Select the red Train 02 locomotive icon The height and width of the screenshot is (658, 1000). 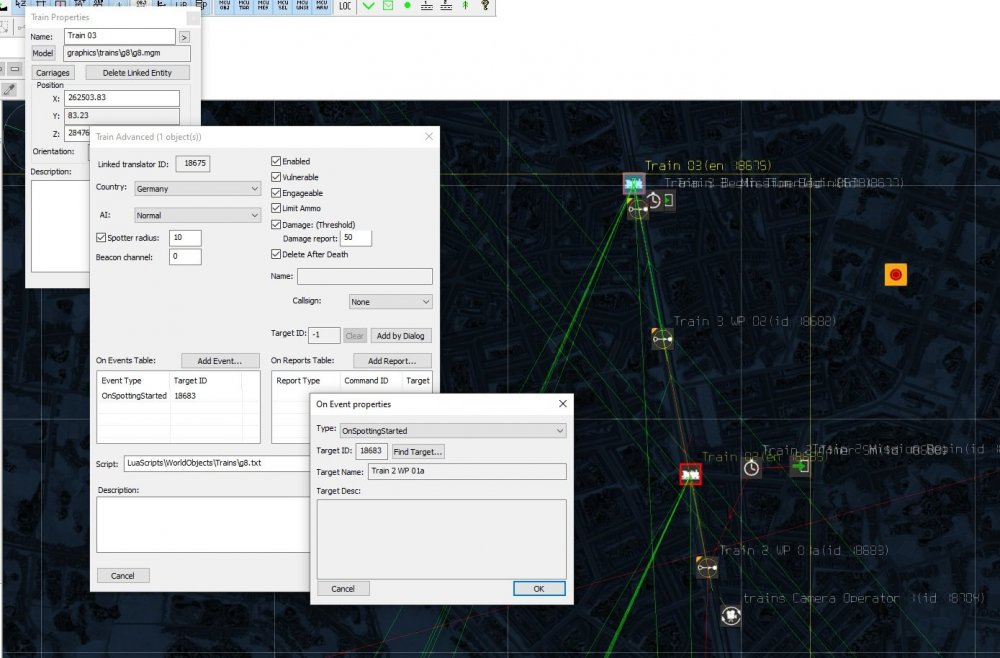(x=690, y=474)
